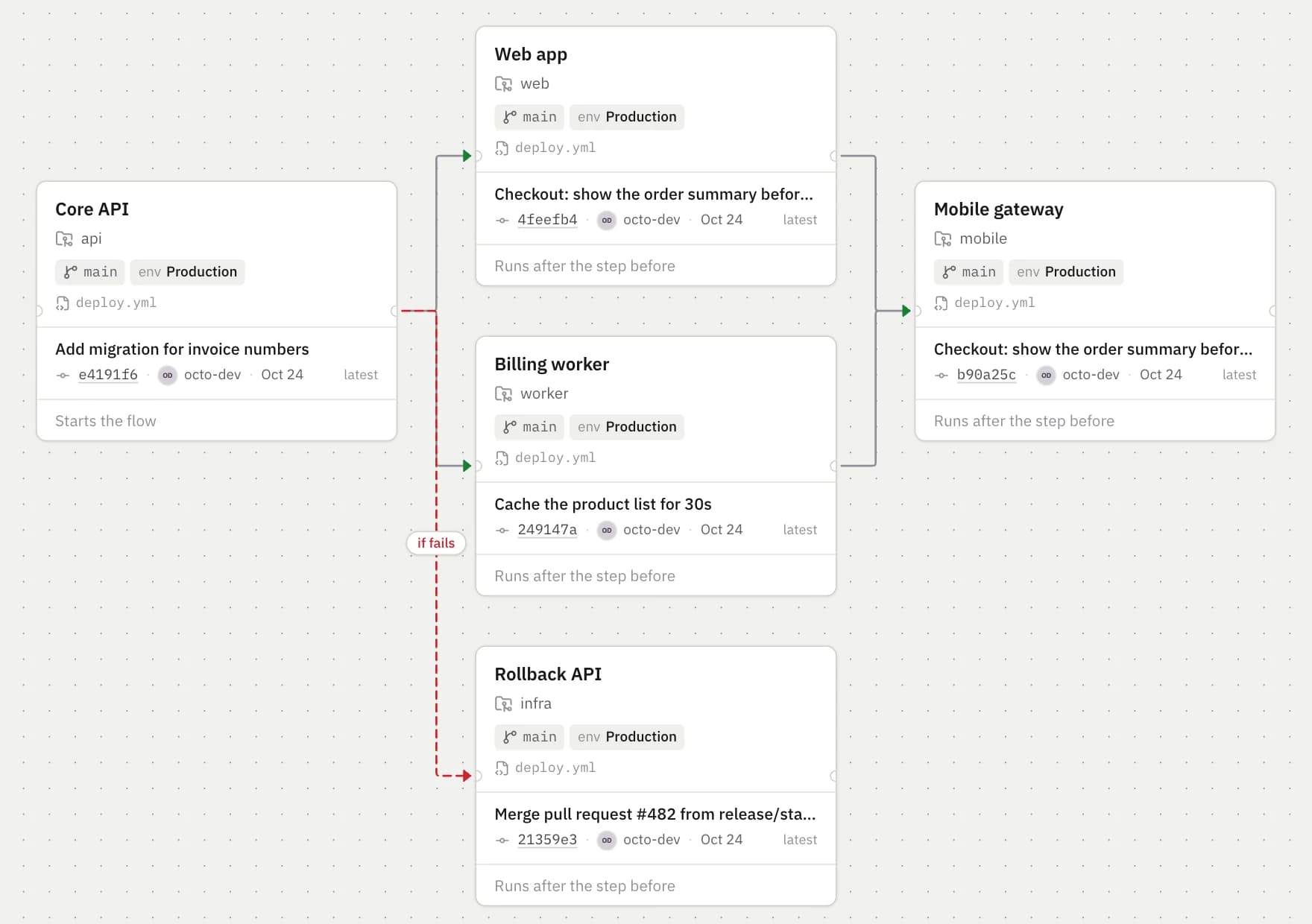Screen dimensions: 1312x924
Task: Select the Core API card title
Action: click(92, 209)
